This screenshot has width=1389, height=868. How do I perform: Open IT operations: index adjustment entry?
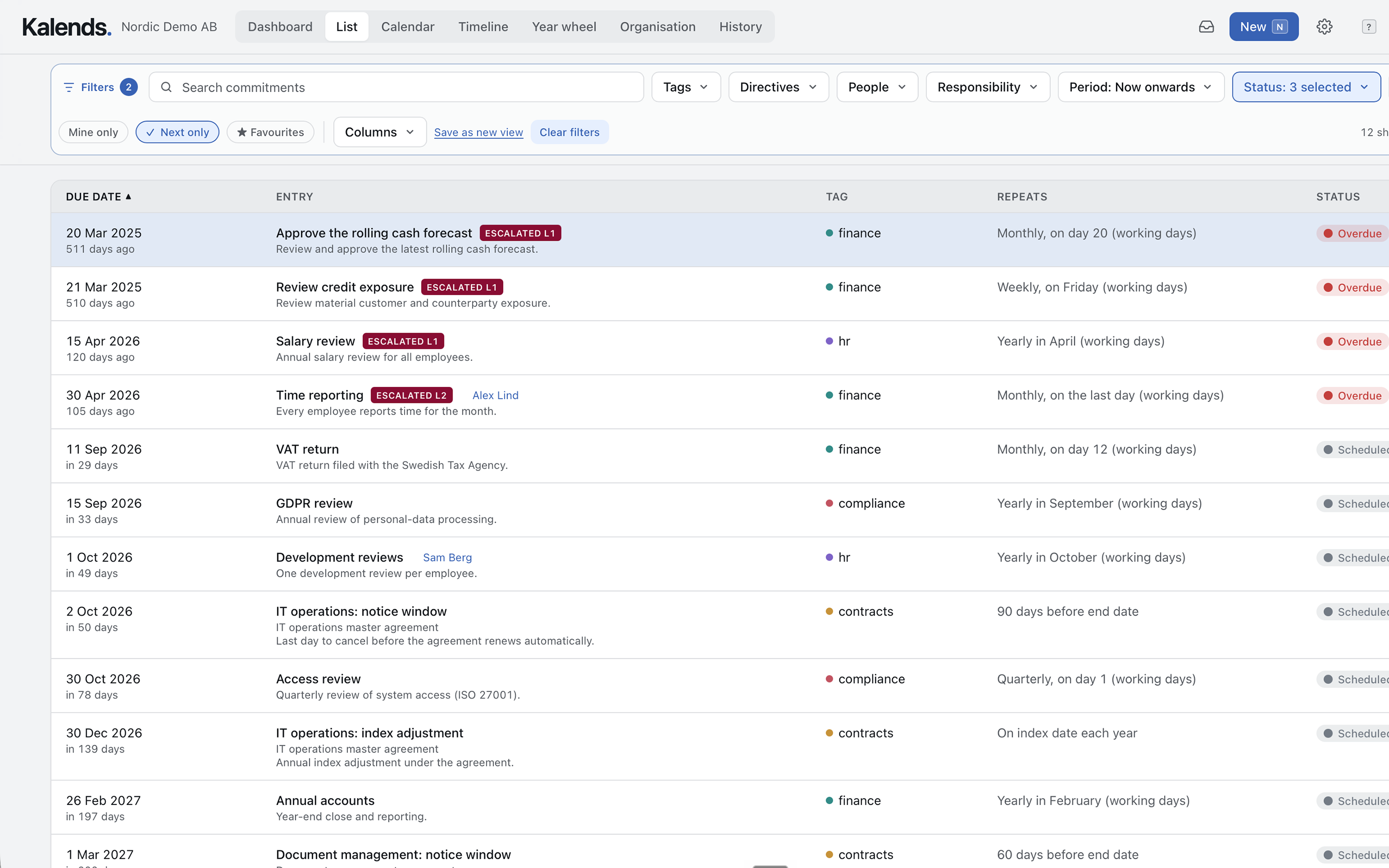(x=369, y=733)
